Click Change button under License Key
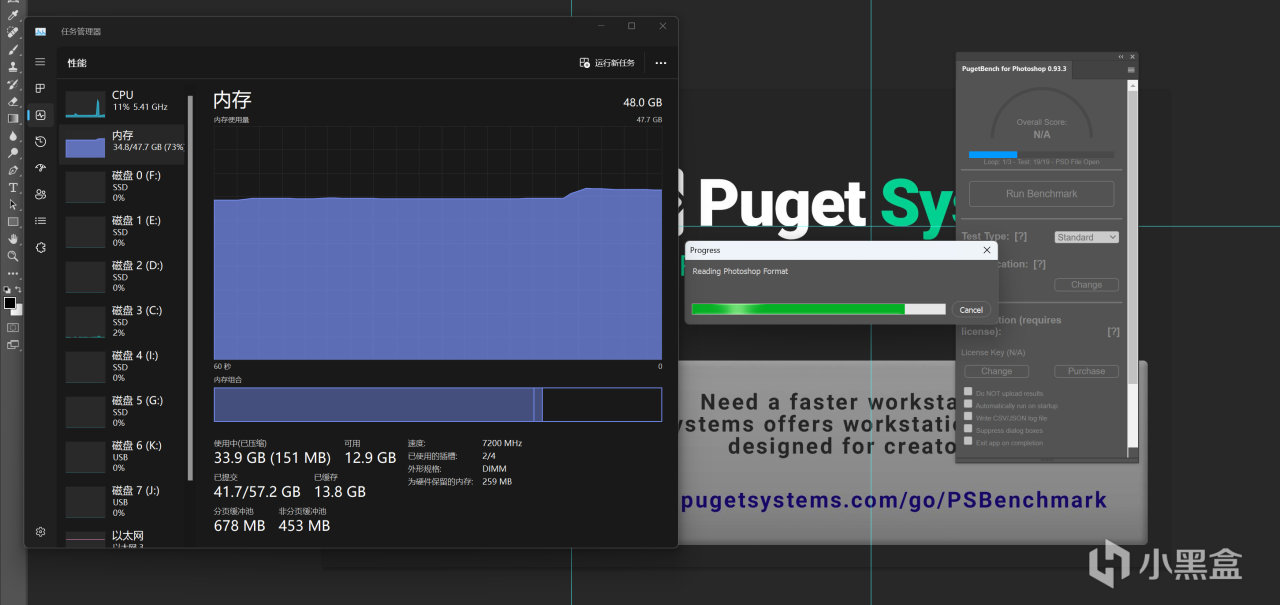 click(x=996, y=371)
